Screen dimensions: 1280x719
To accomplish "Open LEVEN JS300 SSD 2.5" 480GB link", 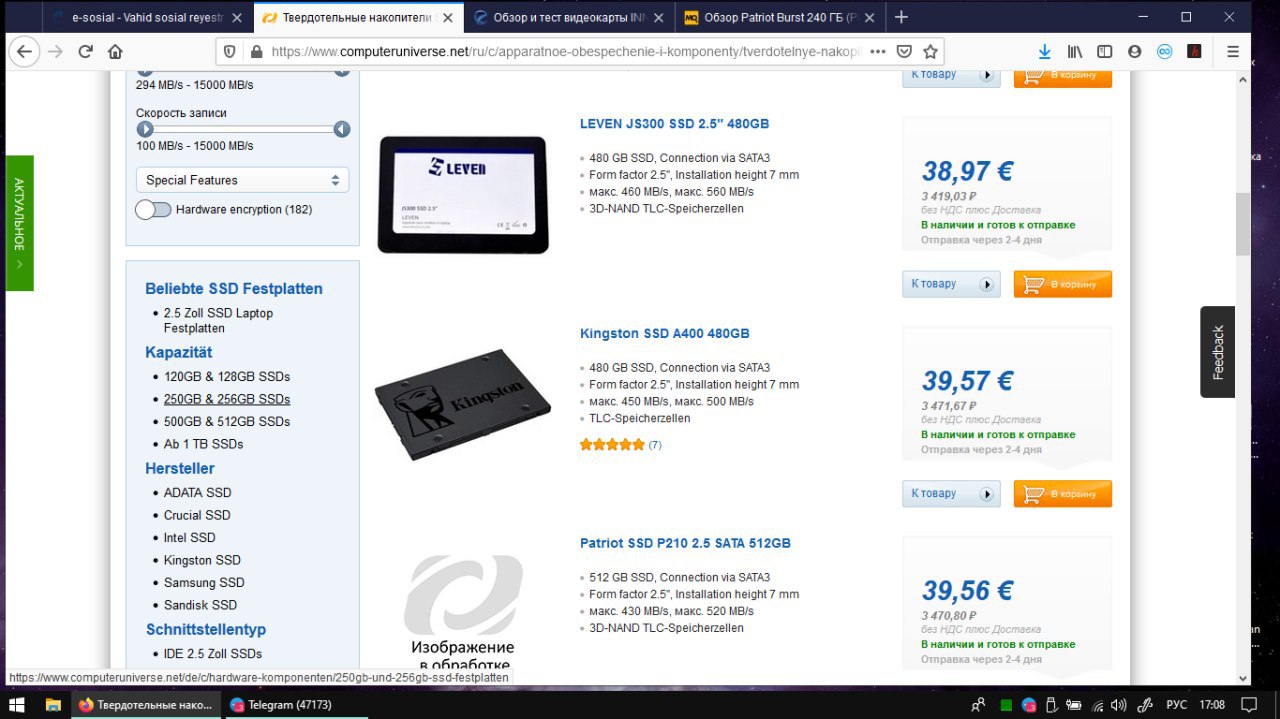I will tap(674, 124).
